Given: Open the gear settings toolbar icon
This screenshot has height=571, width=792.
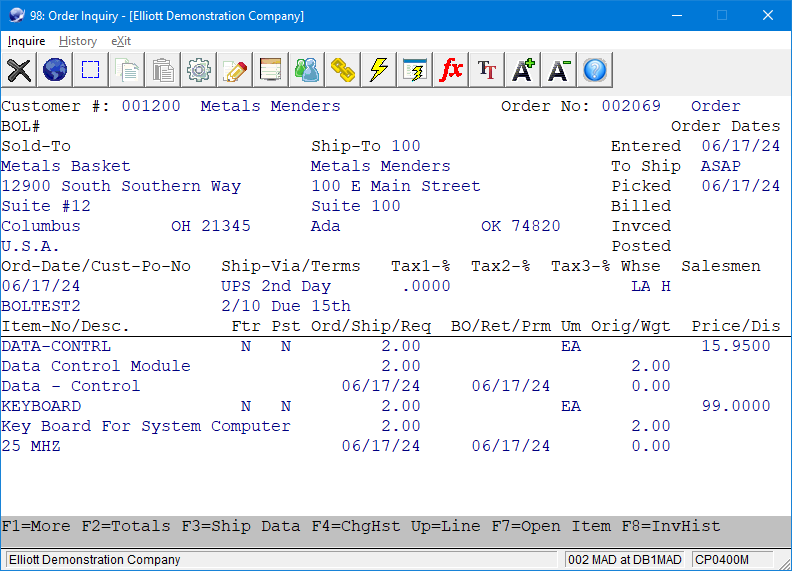Looking at the screenshot, I should pyautogui.click(x=199, y=70).
